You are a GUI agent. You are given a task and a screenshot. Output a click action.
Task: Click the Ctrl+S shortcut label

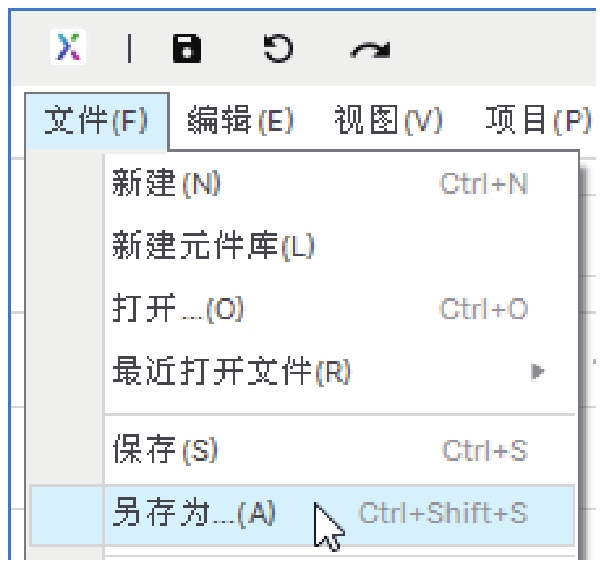484,450
